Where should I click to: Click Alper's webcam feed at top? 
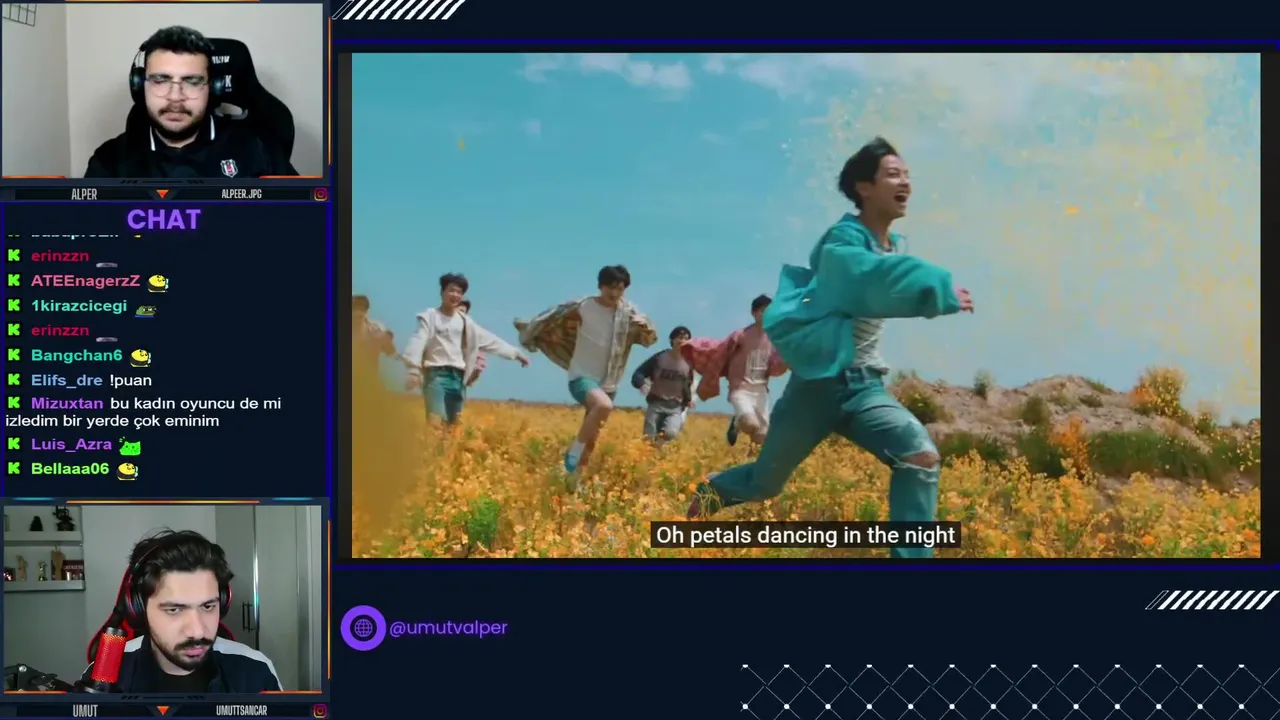tap(162, 90)
